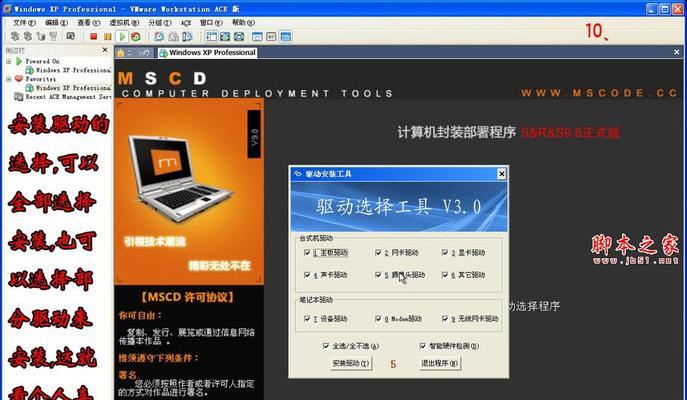Uncheck 其它驱动 checkbox
687x400 pixels.
click(x=445, y=275)
